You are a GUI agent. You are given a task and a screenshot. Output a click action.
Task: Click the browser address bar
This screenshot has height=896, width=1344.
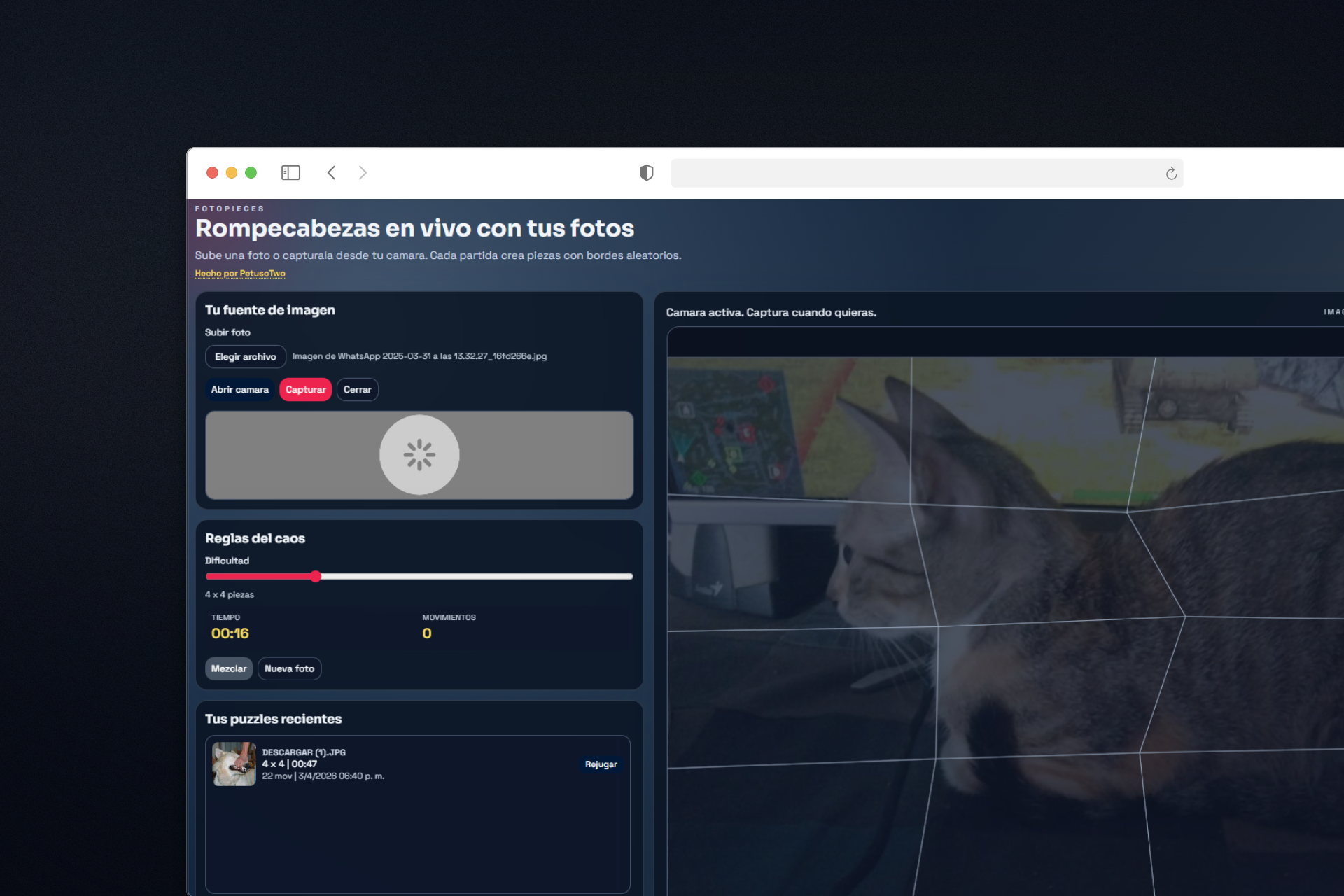(x=910, y=174)
